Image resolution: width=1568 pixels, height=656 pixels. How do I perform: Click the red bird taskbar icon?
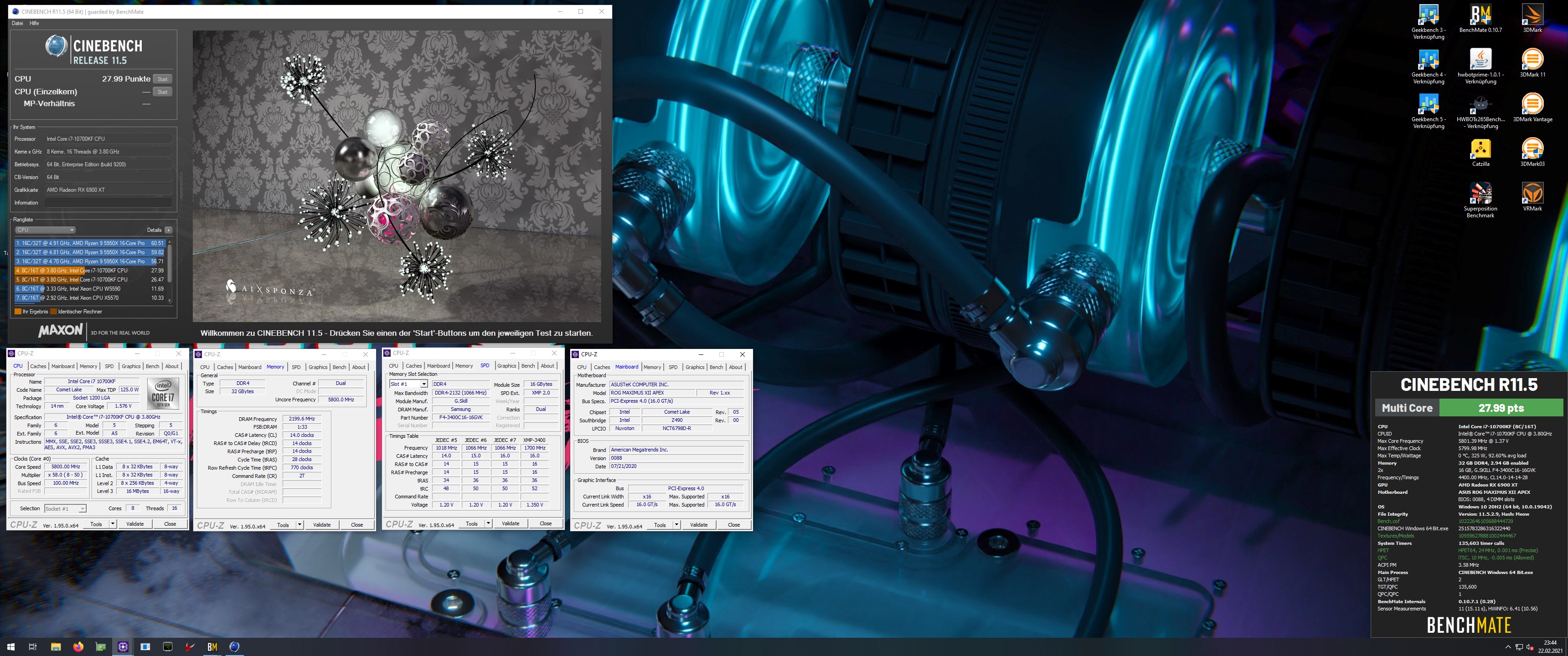pos(190,647)
